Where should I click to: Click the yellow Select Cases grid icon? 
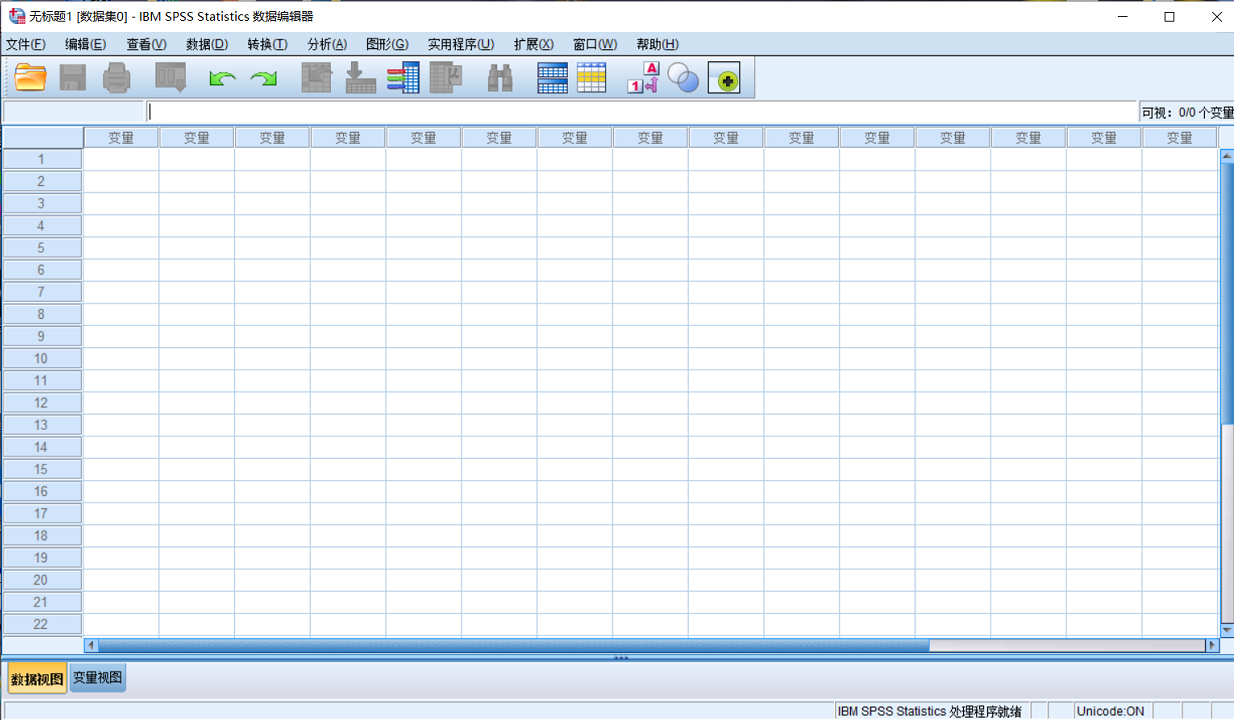pos(592,77)
